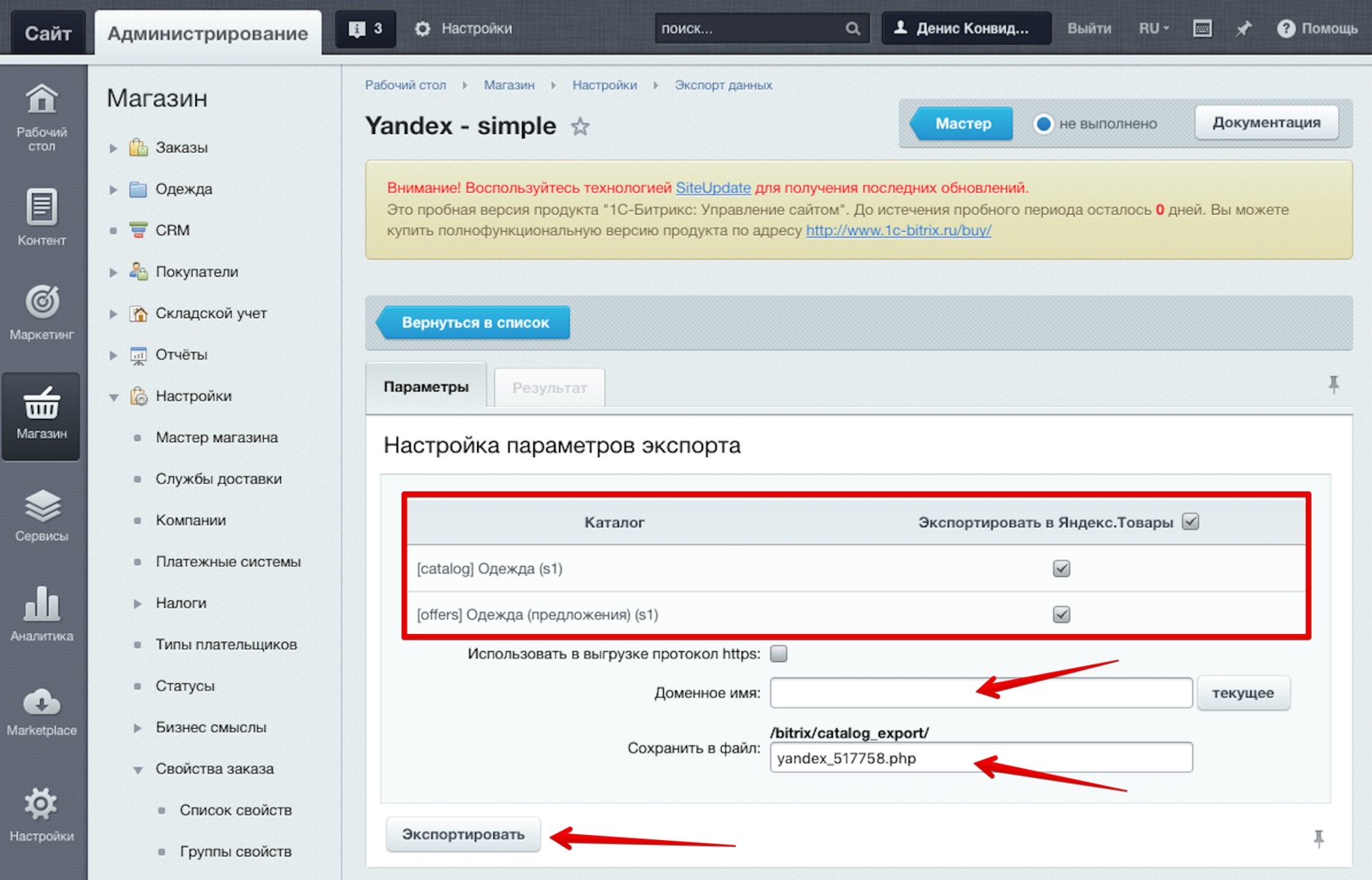Click the Экспортировать button
The width and height of the screenshot is (1372, 880).
tap(463, 834)
